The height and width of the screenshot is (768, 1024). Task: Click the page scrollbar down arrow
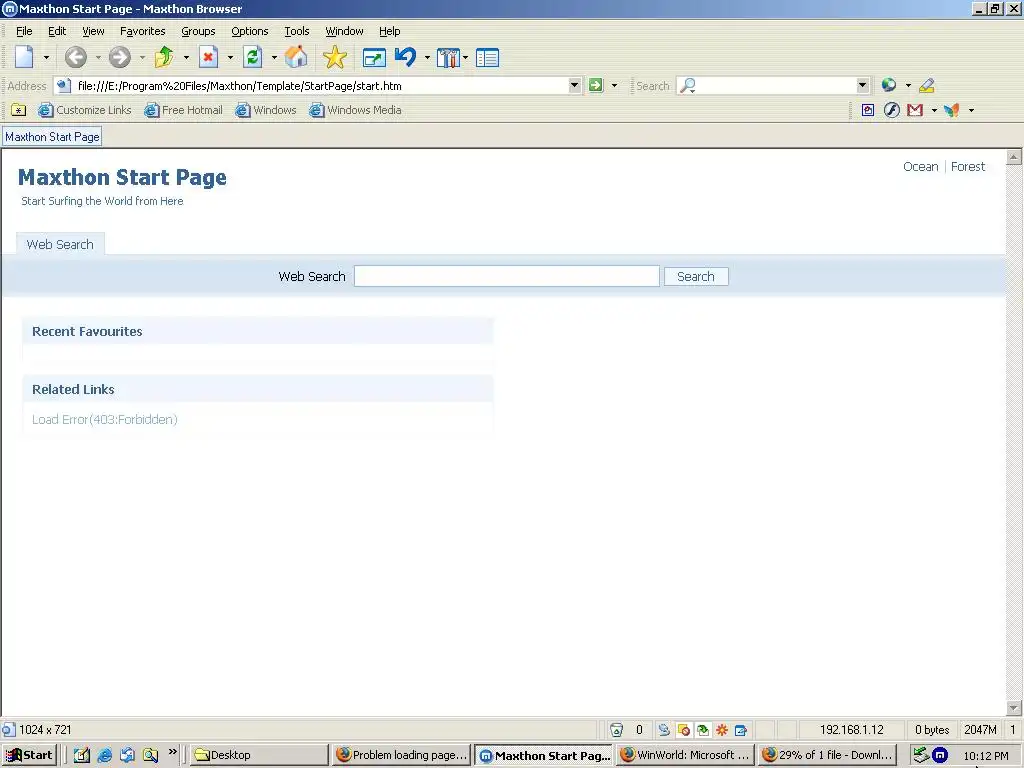coord(1014,708)
